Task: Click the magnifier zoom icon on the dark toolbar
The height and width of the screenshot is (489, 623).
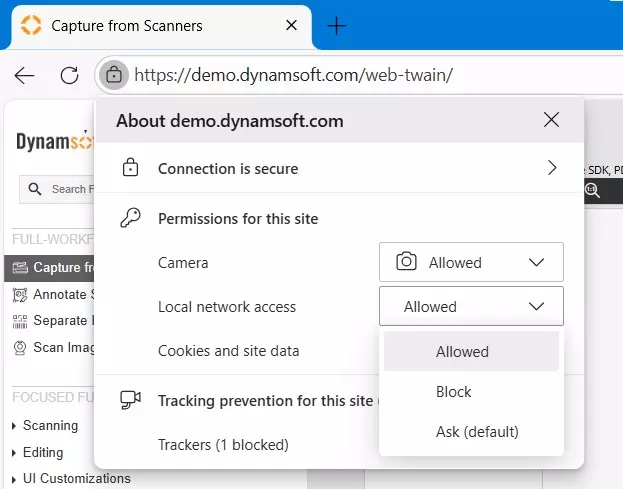Action: tap(592, 190)
